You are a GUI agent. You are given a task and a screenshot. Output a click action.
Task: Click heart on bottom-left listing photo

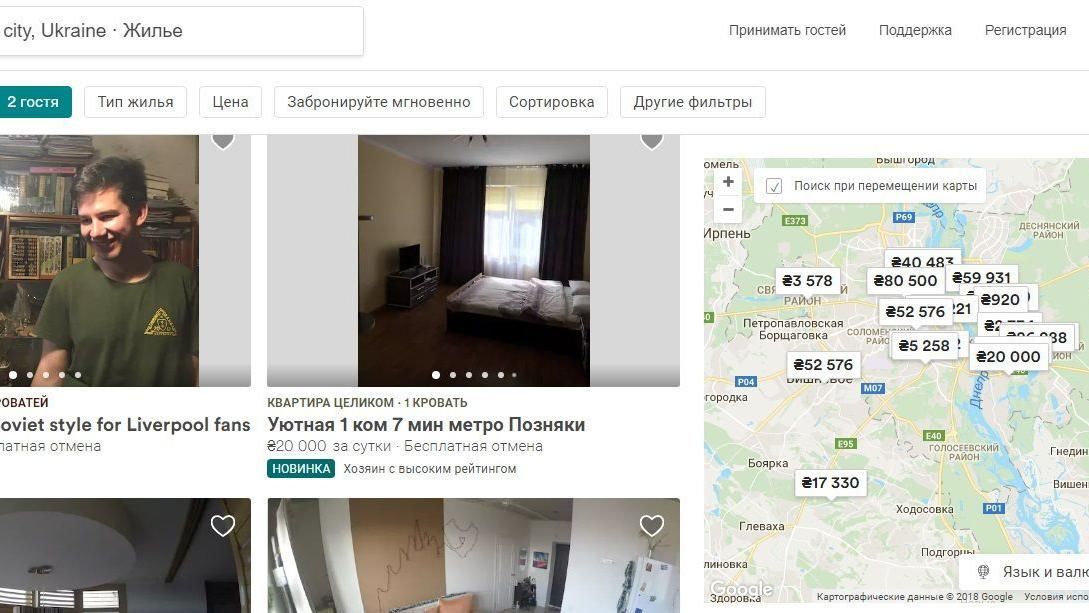(x=222, y=526)
